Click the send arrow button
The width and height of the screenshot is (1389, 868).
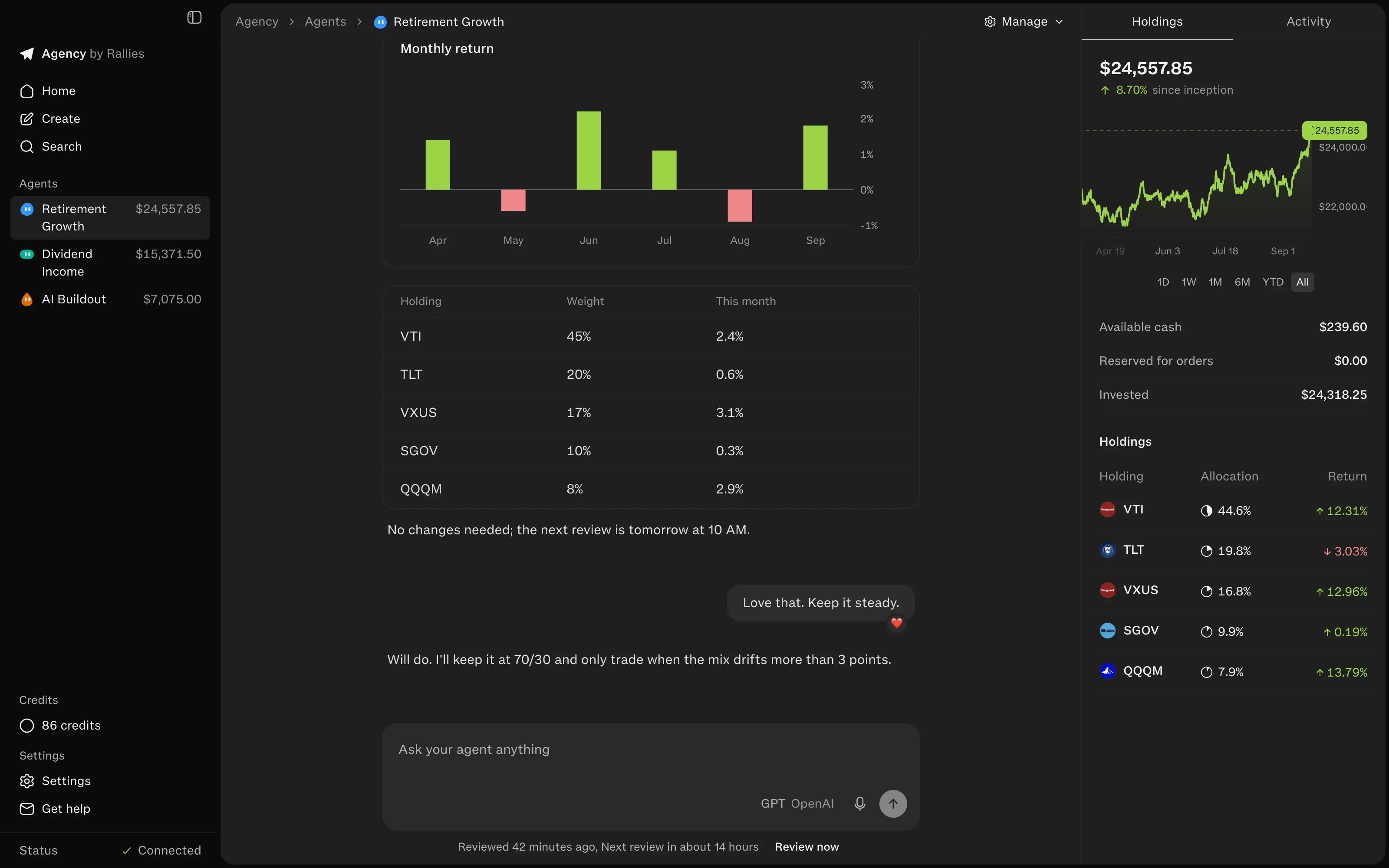[893, 804]
